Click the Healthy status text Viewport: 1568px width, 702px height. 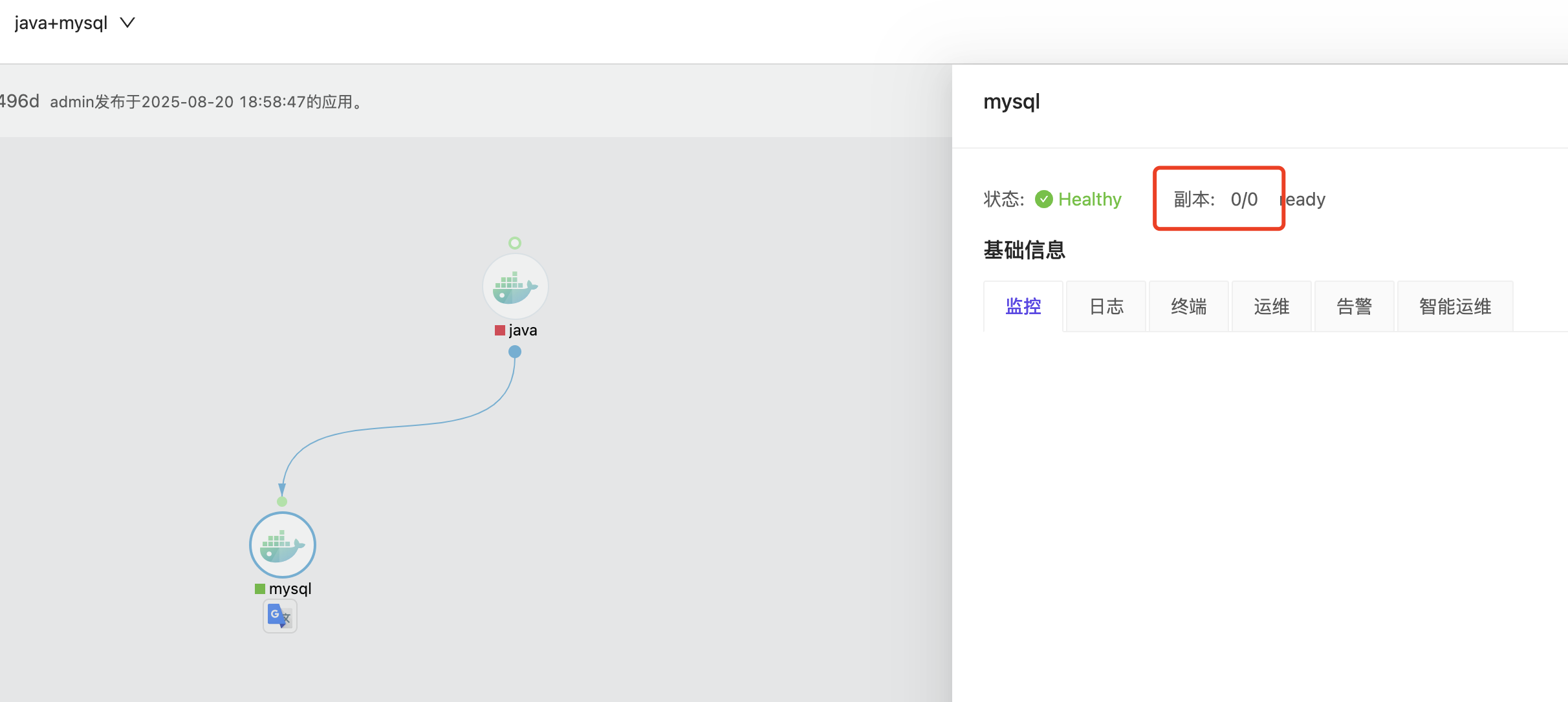point(1090,199)
